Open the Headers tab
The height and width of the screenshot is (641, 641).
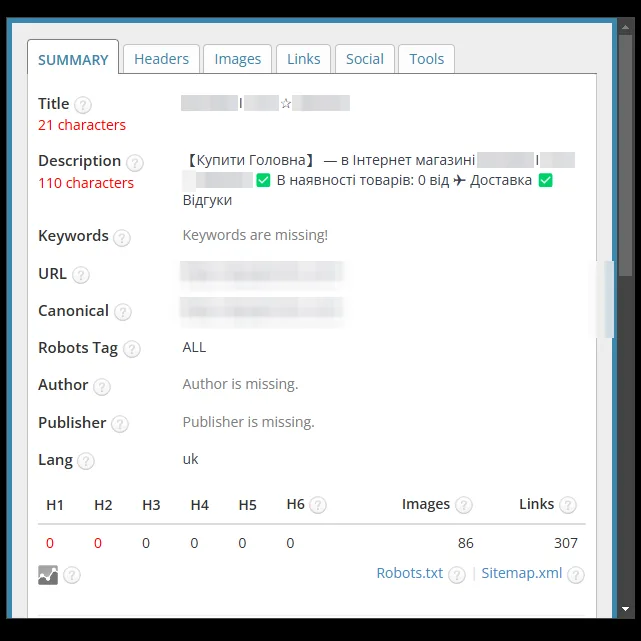click(x=161, y=59)
